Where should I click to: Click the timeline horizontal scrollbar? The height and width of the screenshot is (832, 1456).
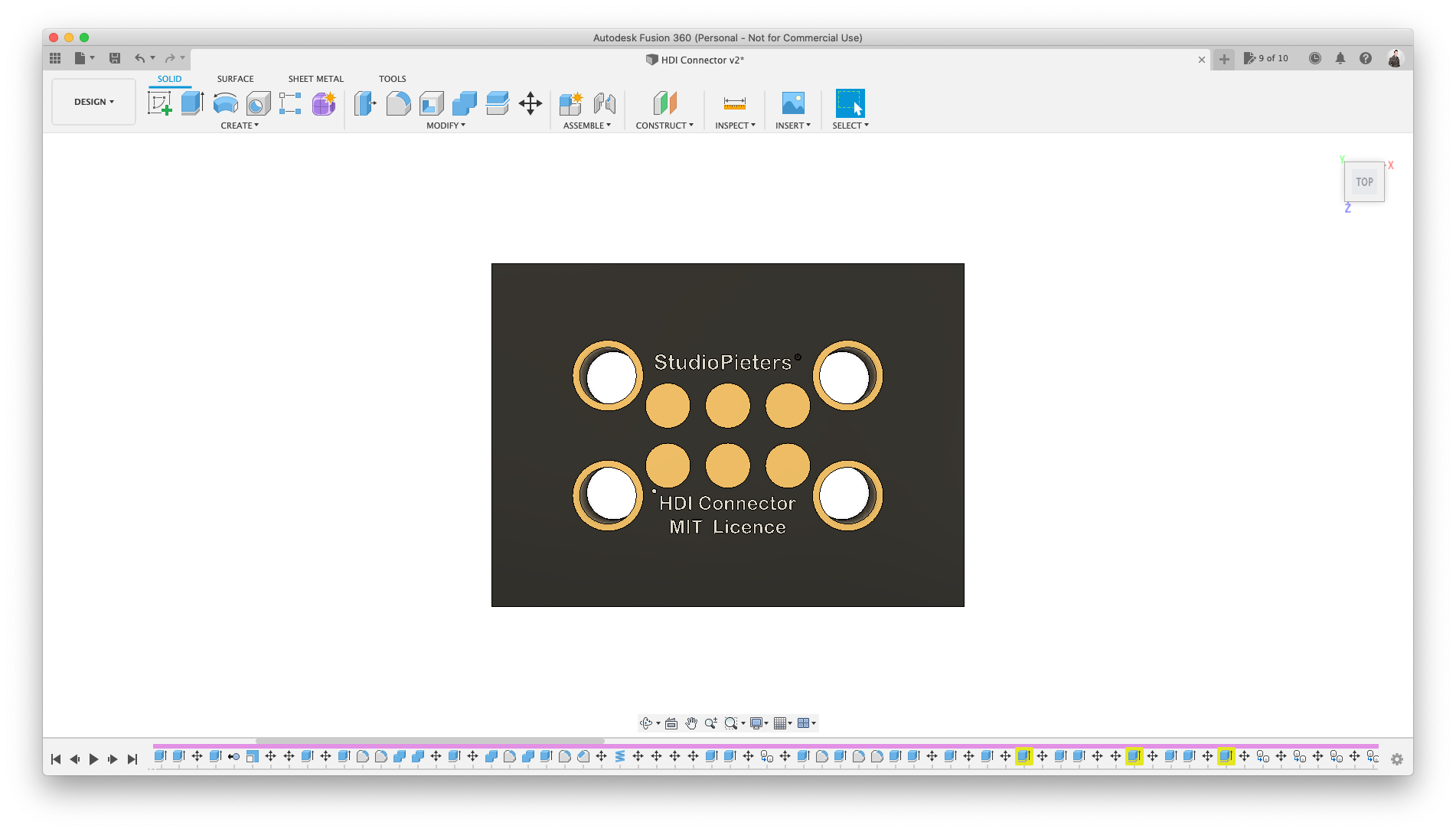tap(429, 741)
